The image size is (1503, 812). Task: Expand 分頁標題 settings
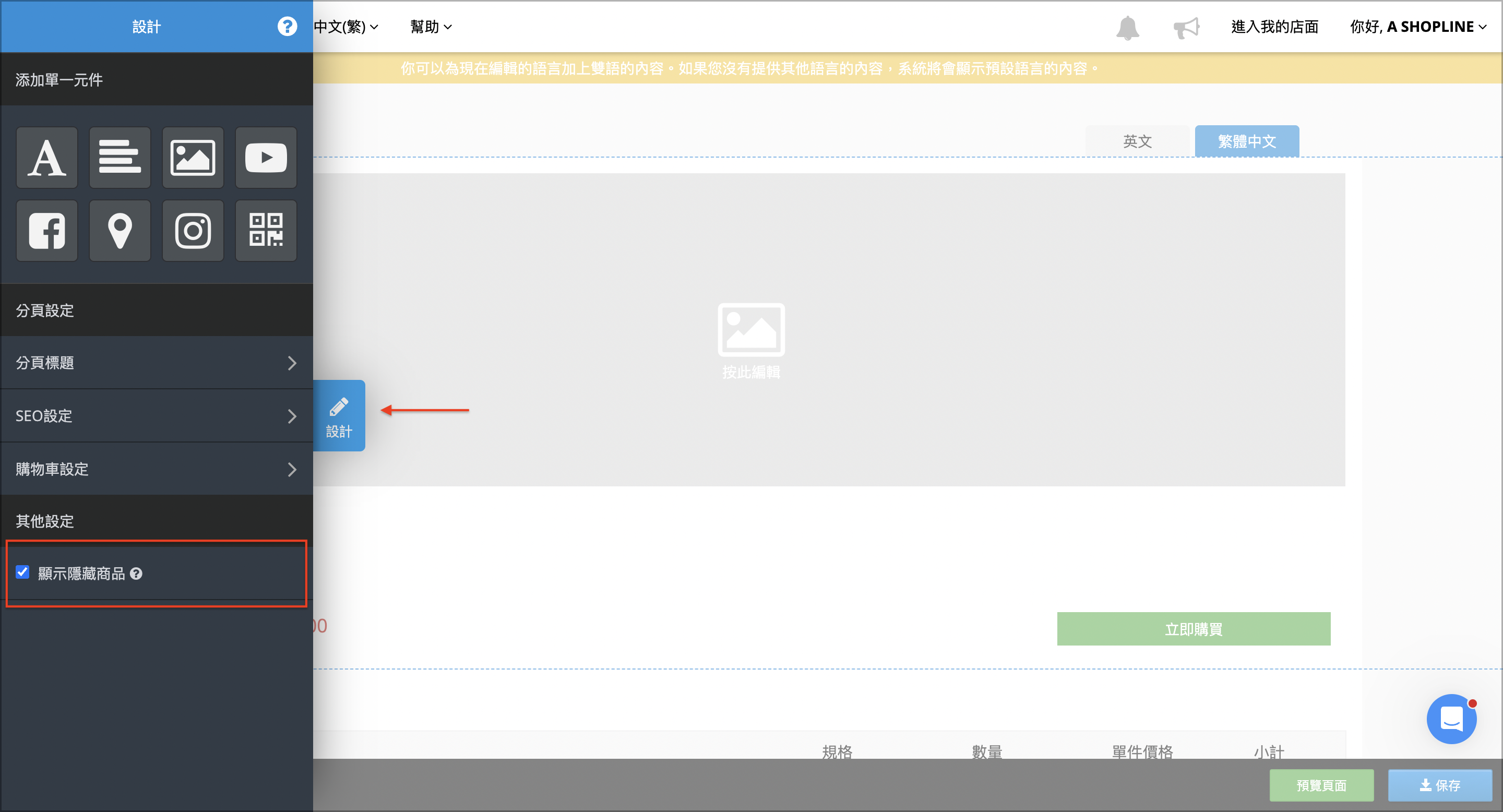pyautogui.click(x=157, y=363)
